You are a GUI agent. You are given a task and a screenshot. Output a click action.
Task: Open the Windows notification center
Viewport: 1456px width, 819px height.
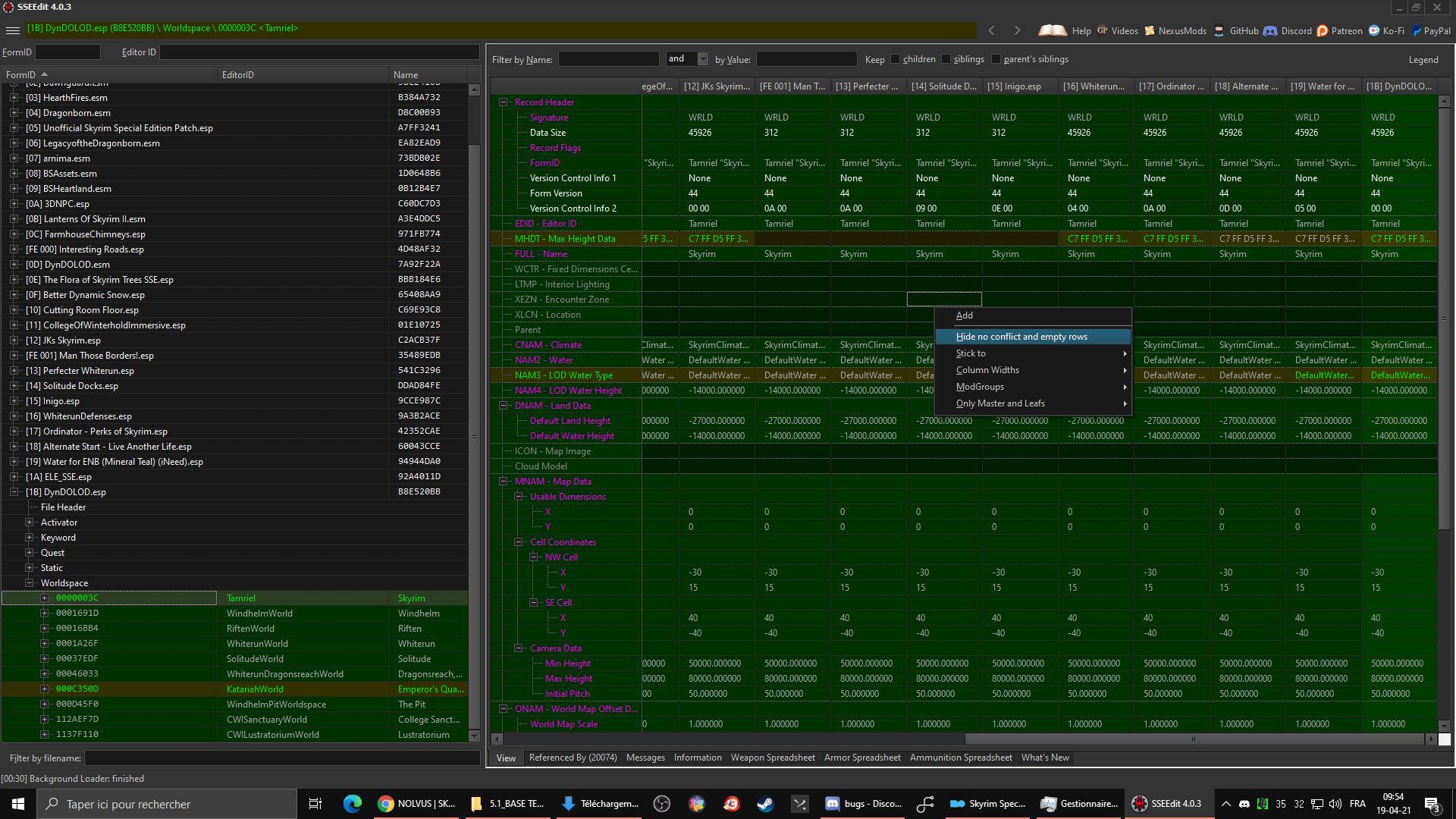[x=1432, y=804]
